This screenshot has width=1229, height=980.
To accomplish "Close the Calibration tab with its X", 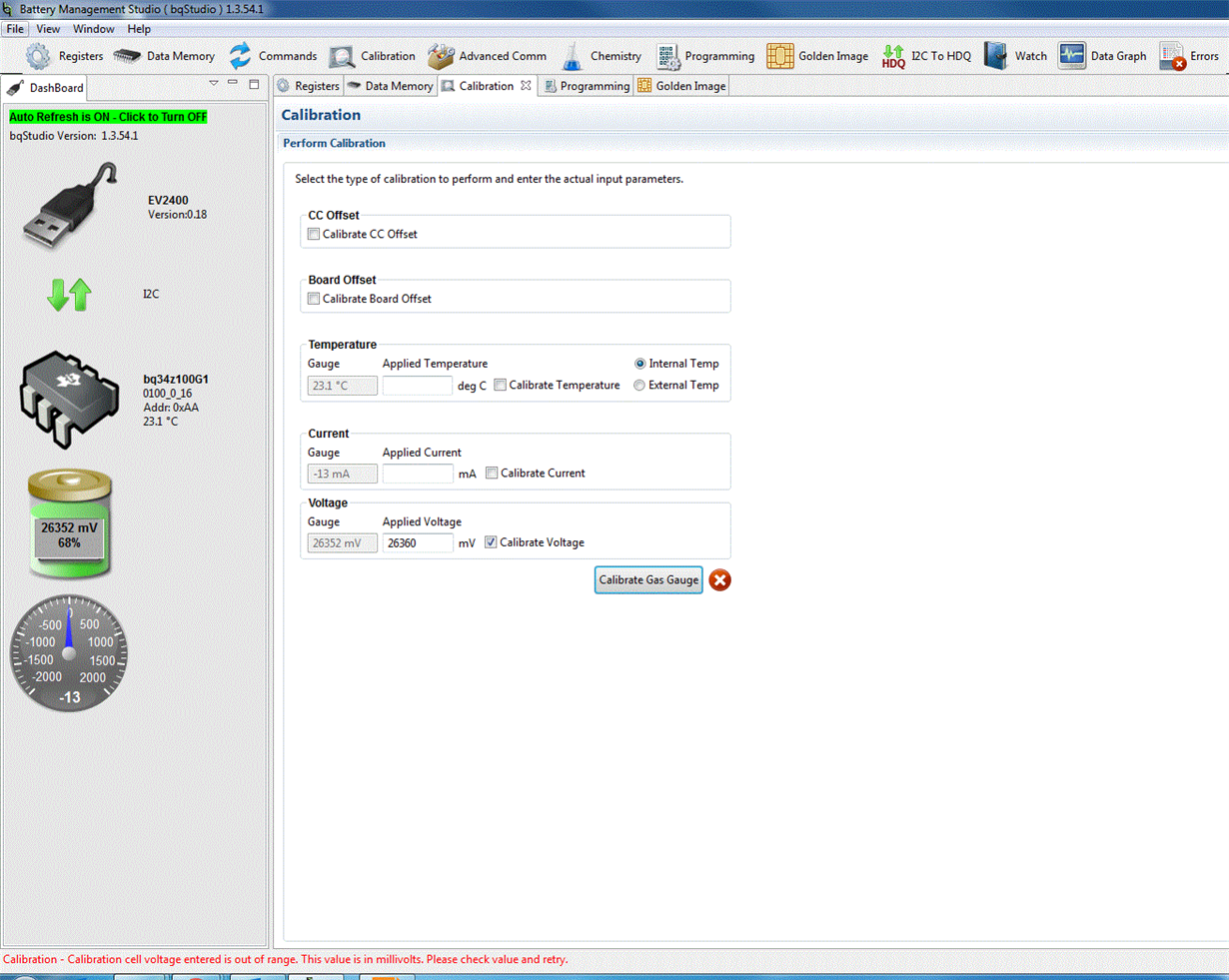I will click(x=526, y=86).
